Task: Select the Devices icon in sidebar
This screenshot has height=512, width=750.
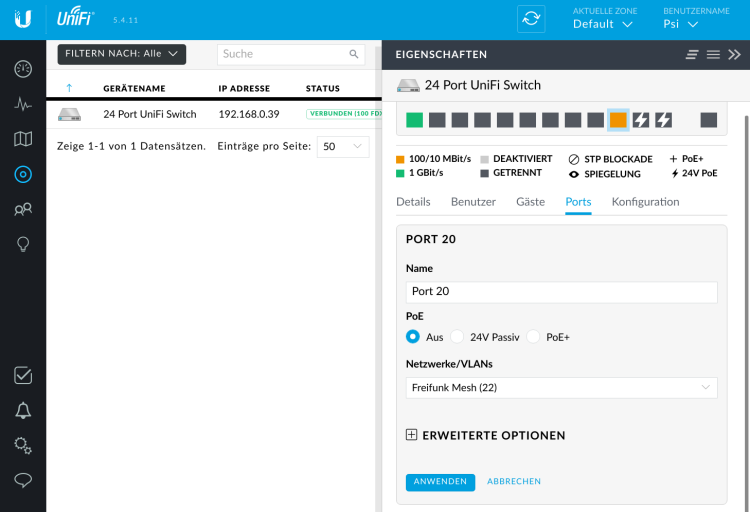Action: (23, 174)
